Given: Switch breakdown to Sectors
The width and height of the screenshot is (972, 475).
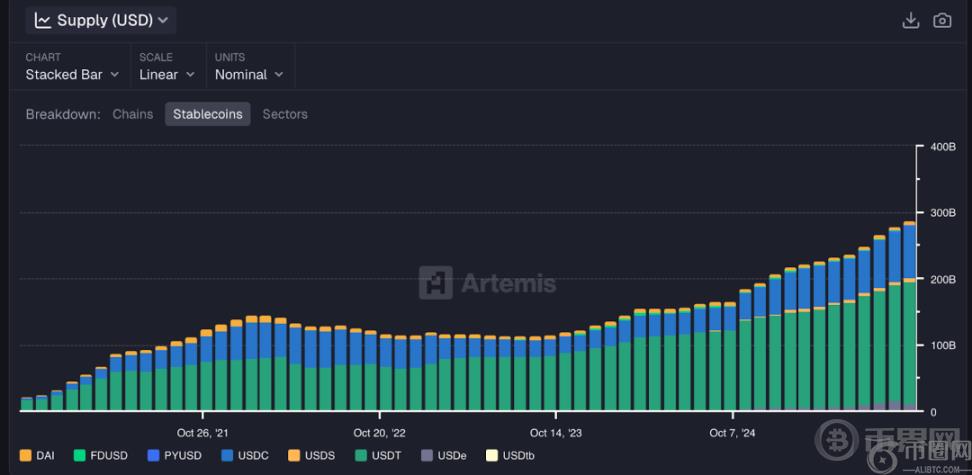Looking at the screenshot, I should pos(285,114).
